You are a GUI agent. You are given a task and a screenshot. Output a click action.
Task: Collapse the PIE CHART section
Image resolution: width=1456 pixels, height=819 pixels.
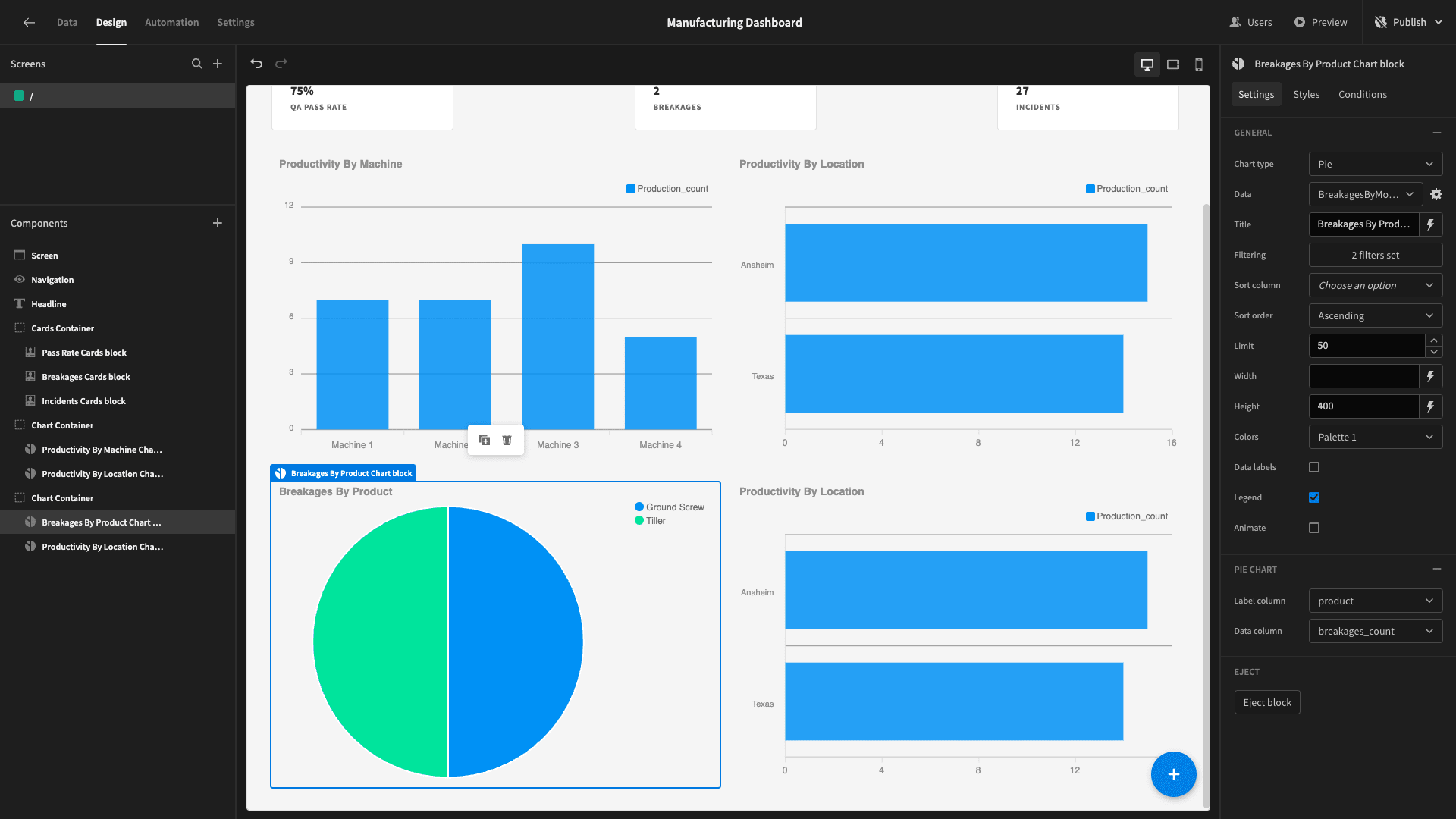[x=1436, y=569]
